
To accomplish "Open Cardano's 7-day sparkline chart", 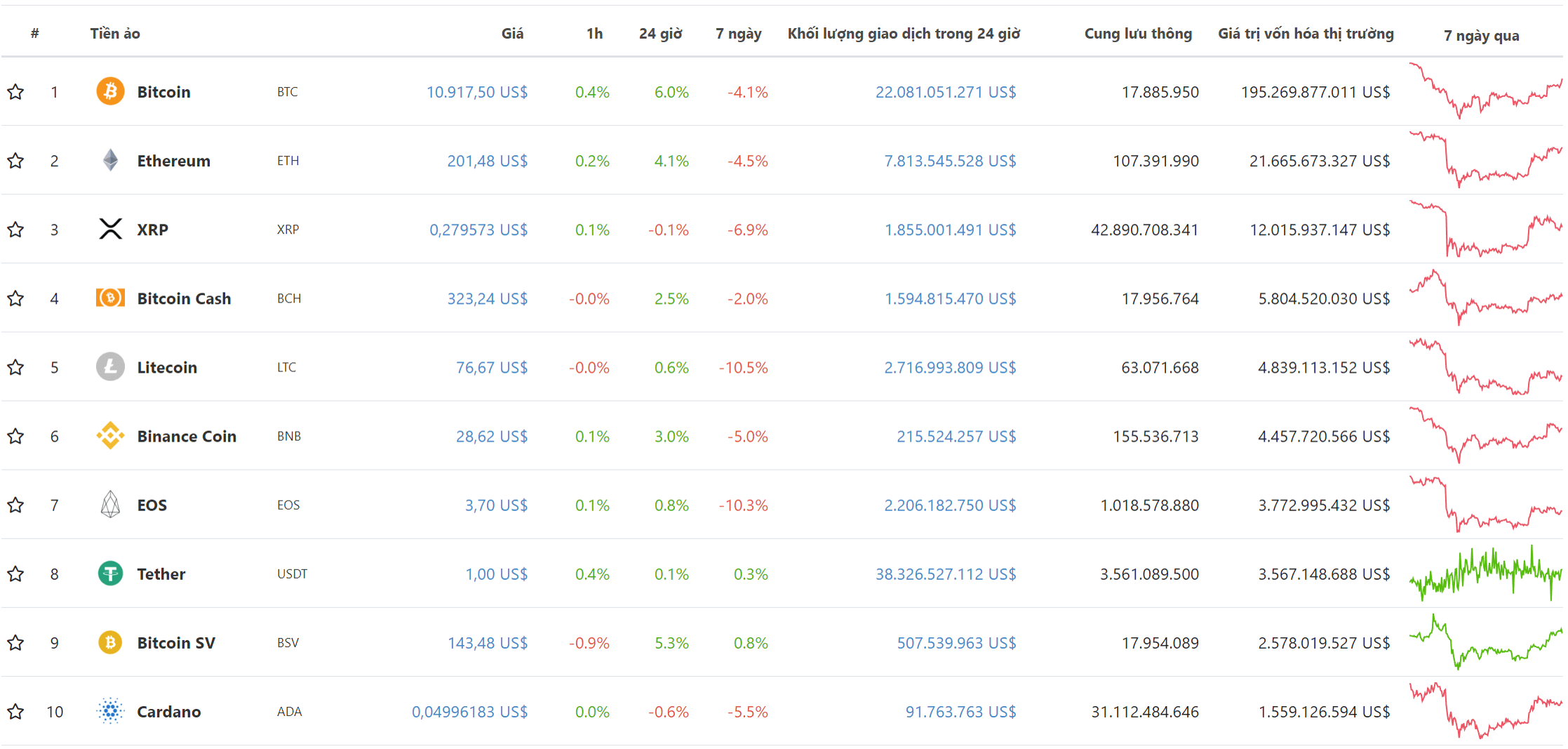I will tap(1486, 711).
